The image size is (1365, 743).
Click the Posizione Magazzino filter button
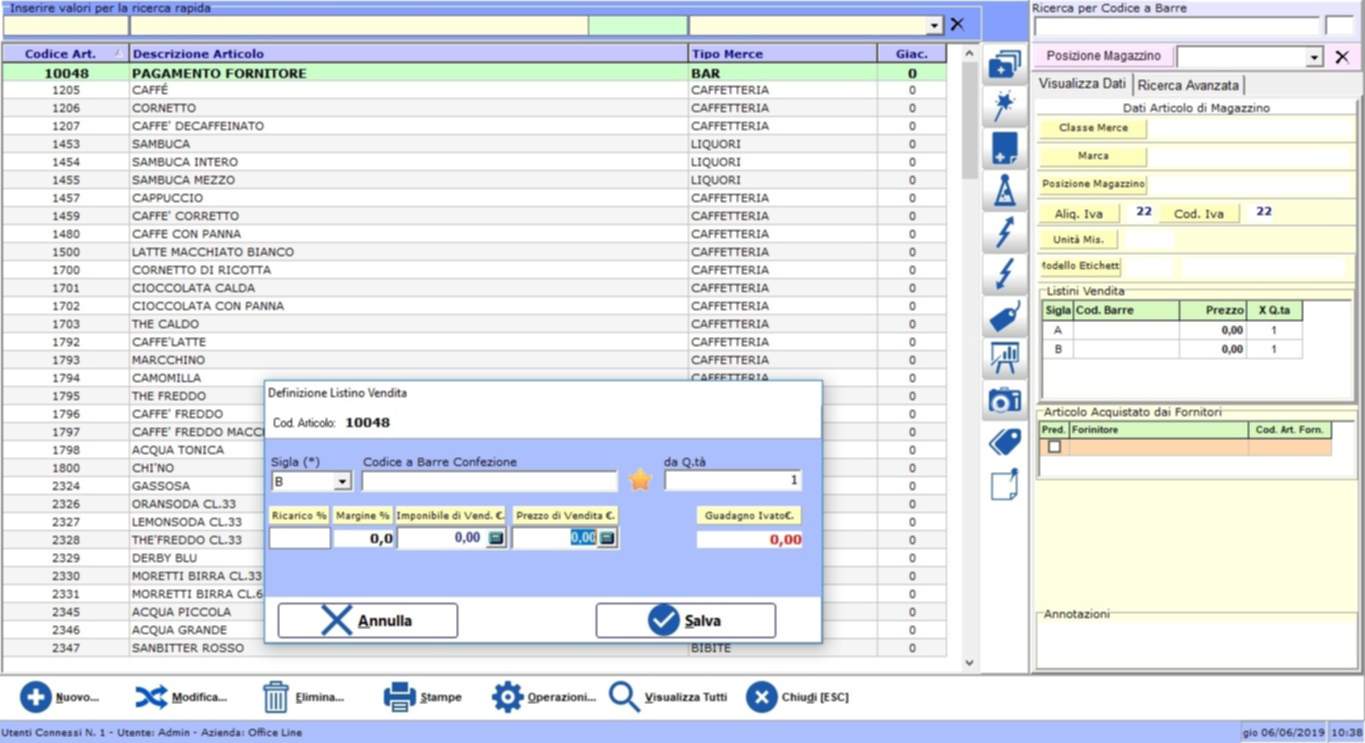click(x=1104, y=56)
